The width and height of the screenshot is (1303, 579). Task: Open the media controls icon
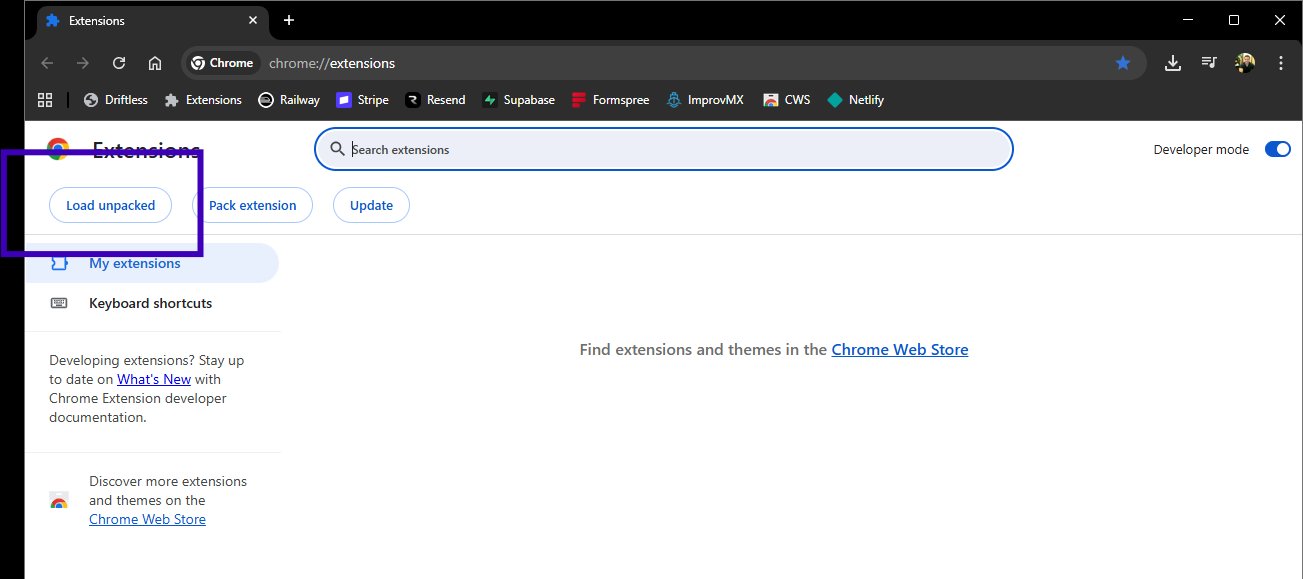click(1209, 63)
